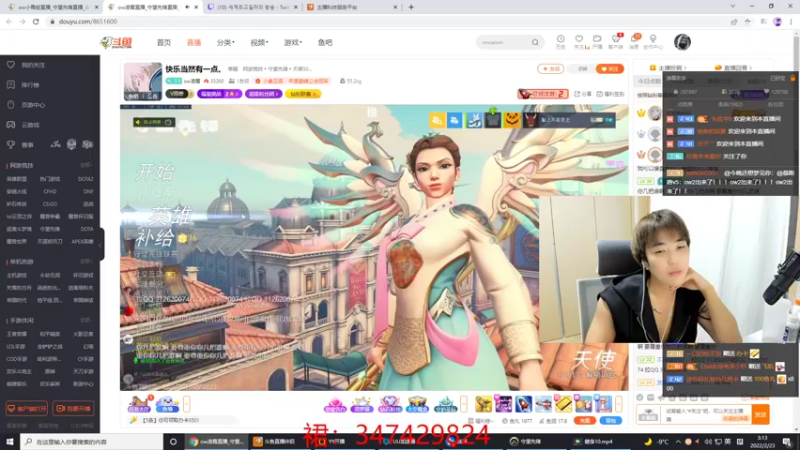Open the 主播投稿 tab in right panel
Image resolution: width=800 pixels, height=450 pixels.
[669, 67]
